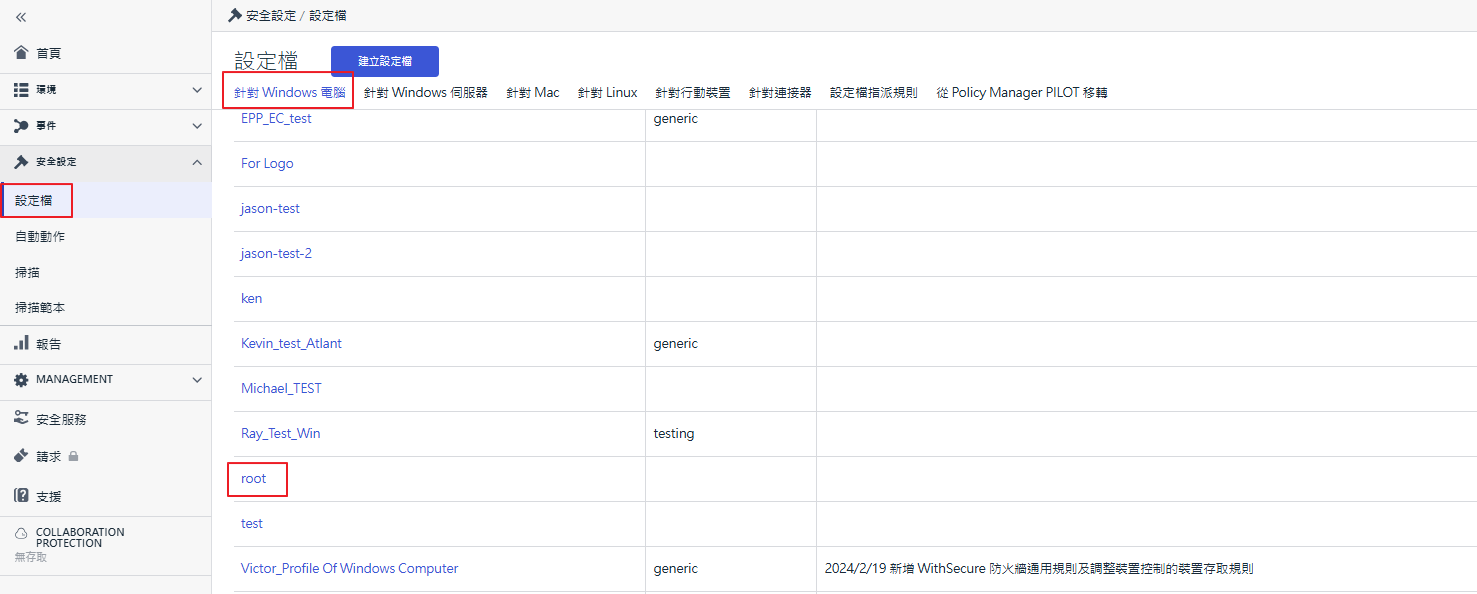Screen dimensions: 1477x594
Task: Open the EPP_EC_test profile
Action: (x=276, y=118)
